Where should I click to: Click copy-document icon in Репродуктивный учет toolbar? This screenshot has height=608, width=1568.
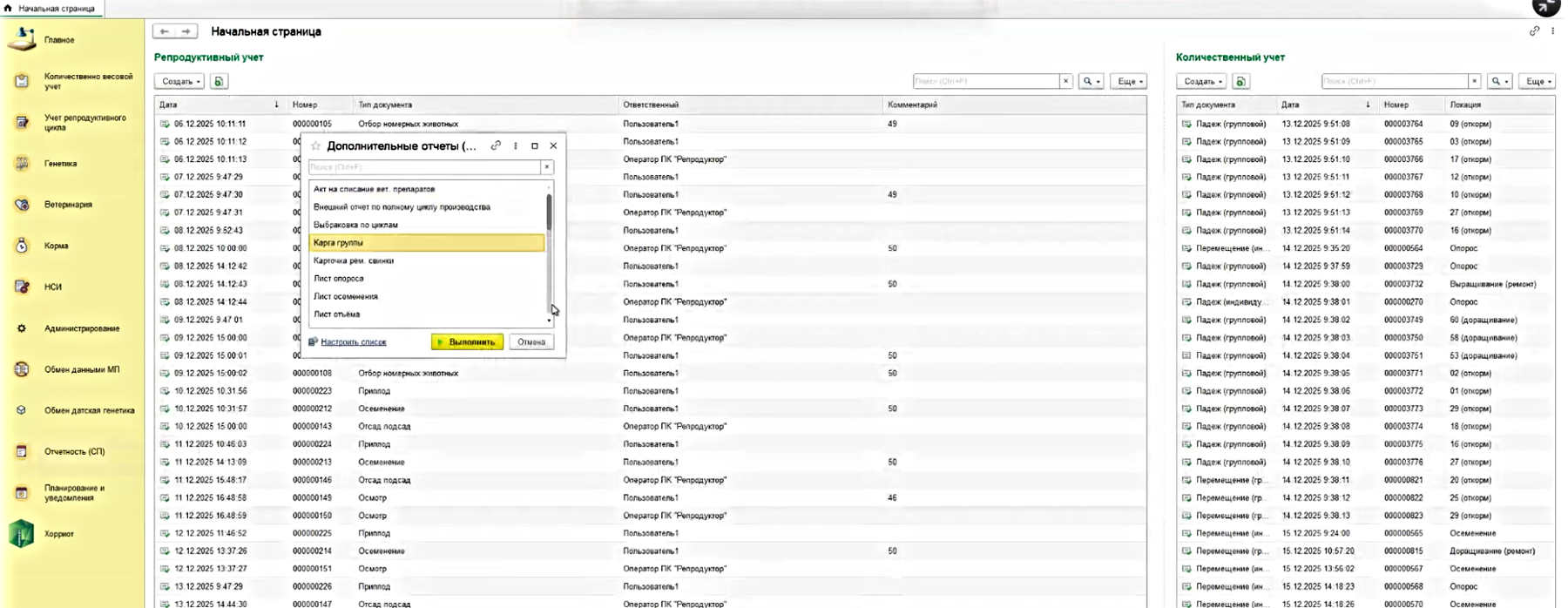(x=219, y=81)
